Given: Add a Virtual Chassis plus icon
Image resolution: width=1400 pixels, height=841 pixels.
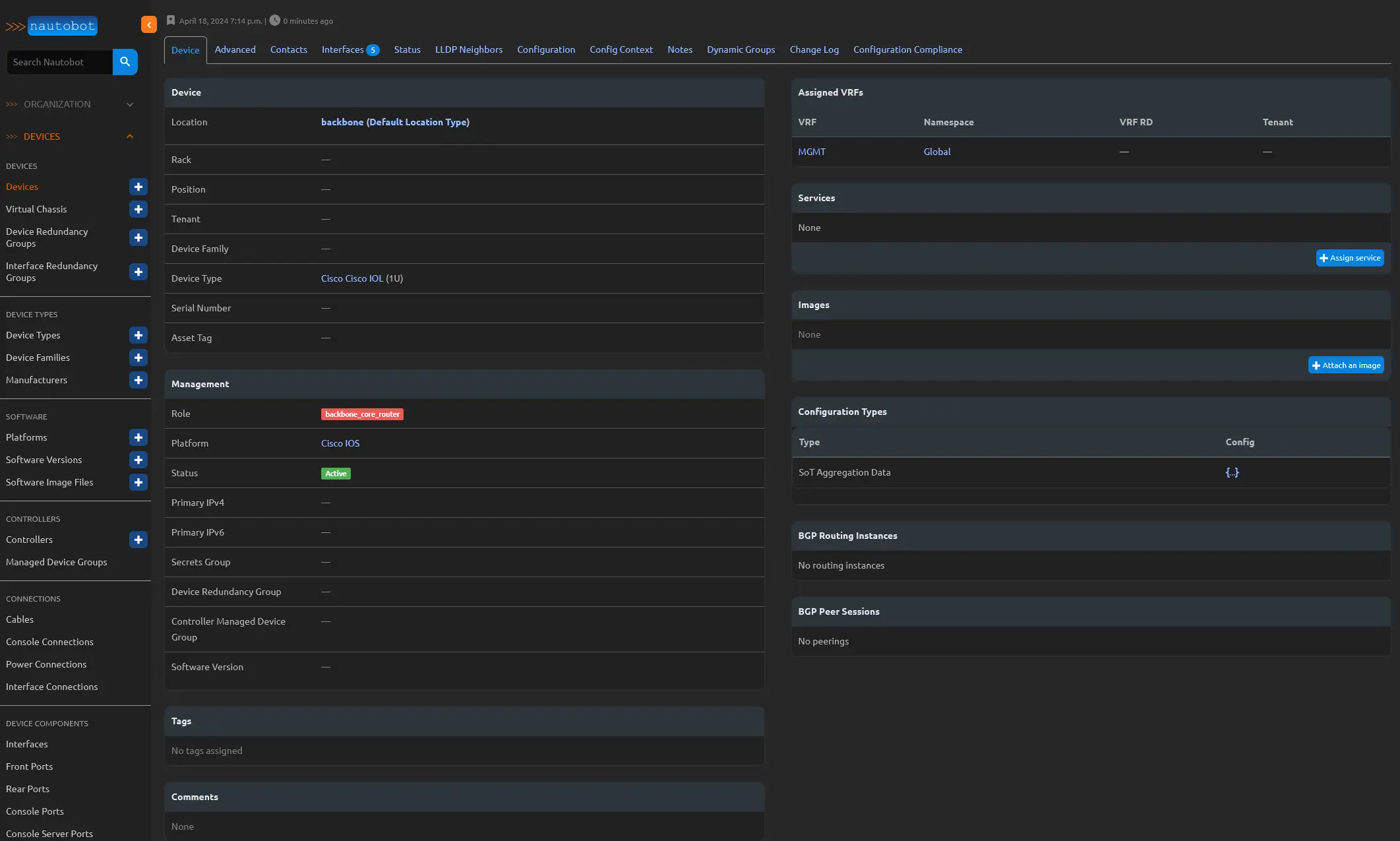Looking at the screenshot, I should coord(138,209).
